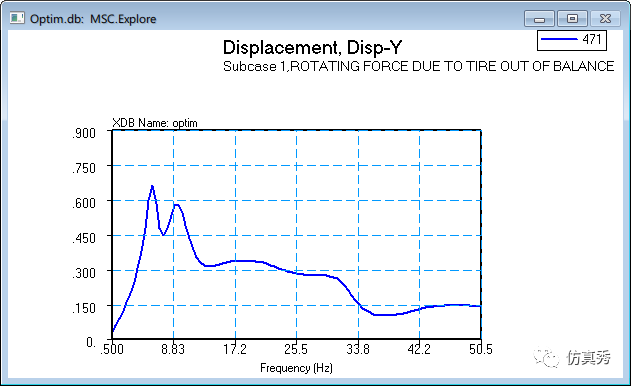Click the curve's highest peak
Screen dimensions: 631x386
pyautogui.click(x=152, y=186)
